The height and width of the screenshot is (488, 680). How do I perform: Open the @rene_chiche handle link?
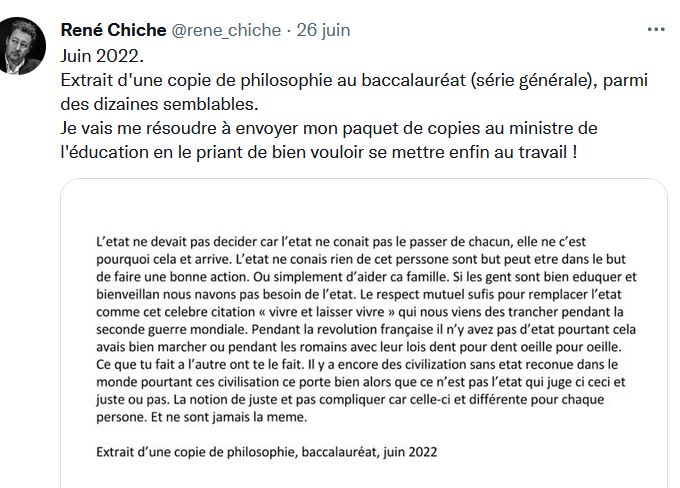pyautogui.click(x=226, y=30)
